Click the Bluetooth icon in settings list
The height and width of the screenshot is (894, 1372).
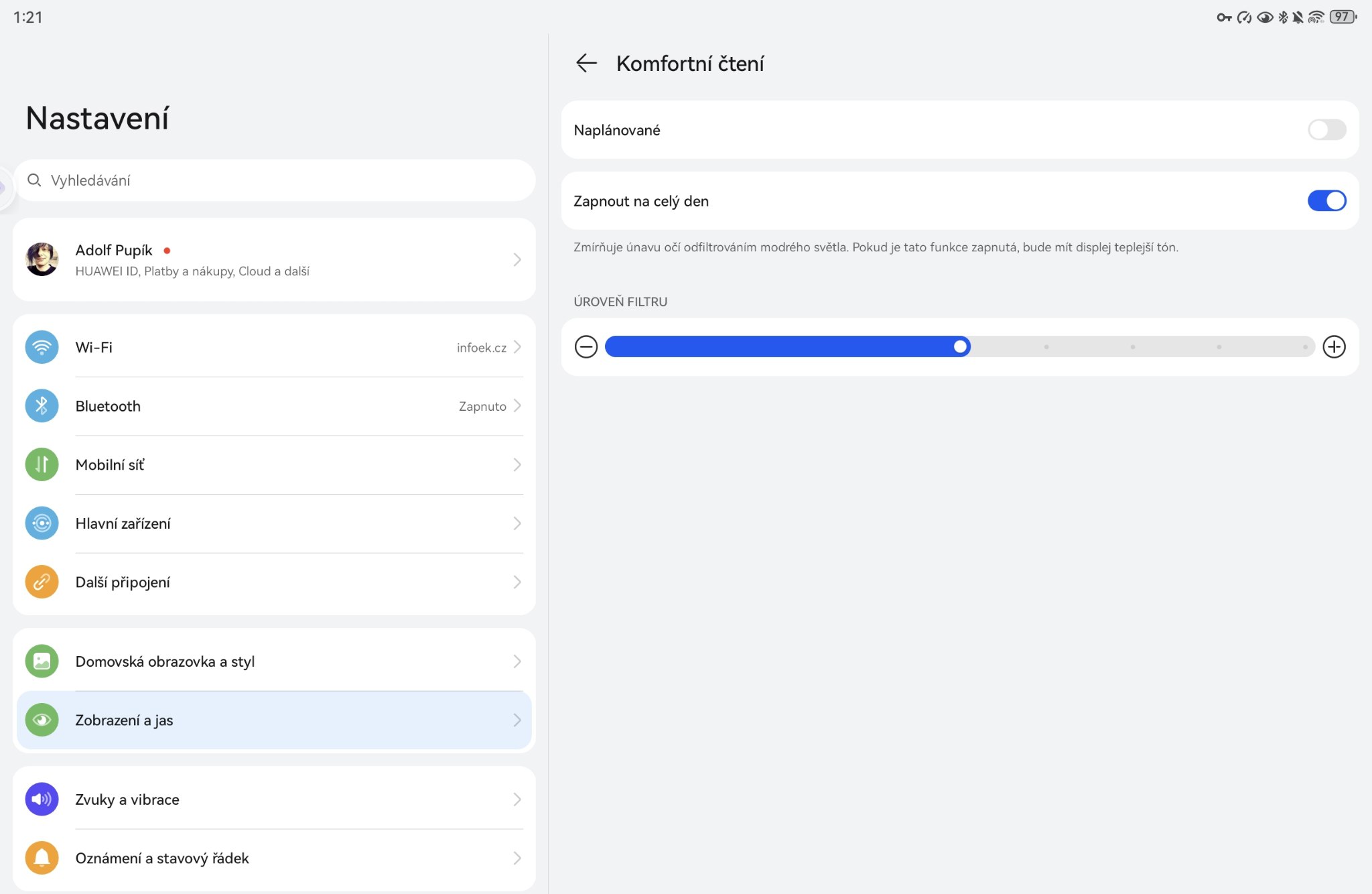coord(42,405)
